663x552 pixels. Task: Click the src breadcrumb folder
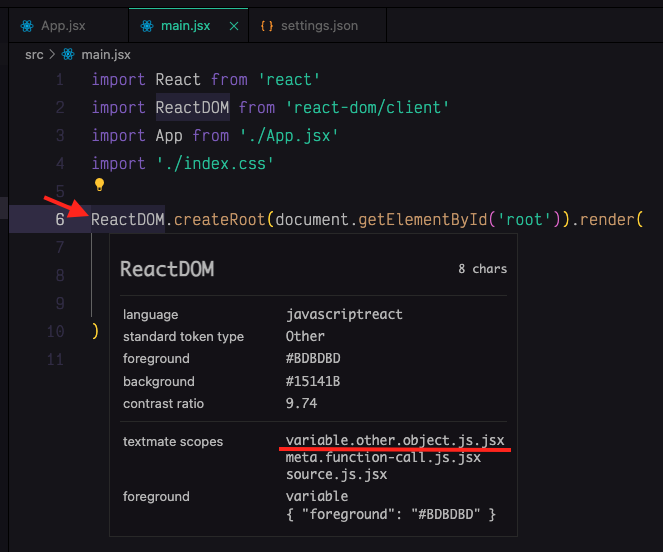click(34, 55)
